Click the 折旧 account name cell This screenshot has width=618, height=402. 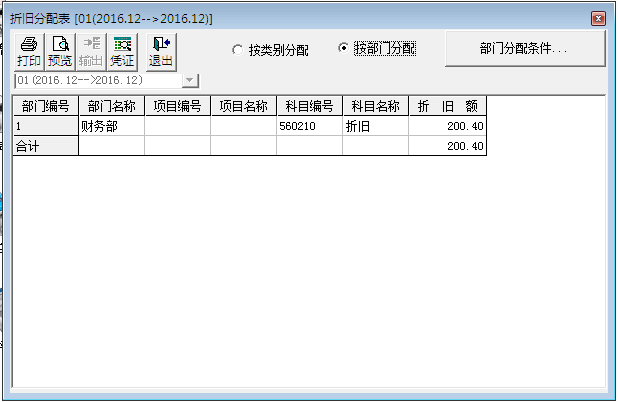375,127
